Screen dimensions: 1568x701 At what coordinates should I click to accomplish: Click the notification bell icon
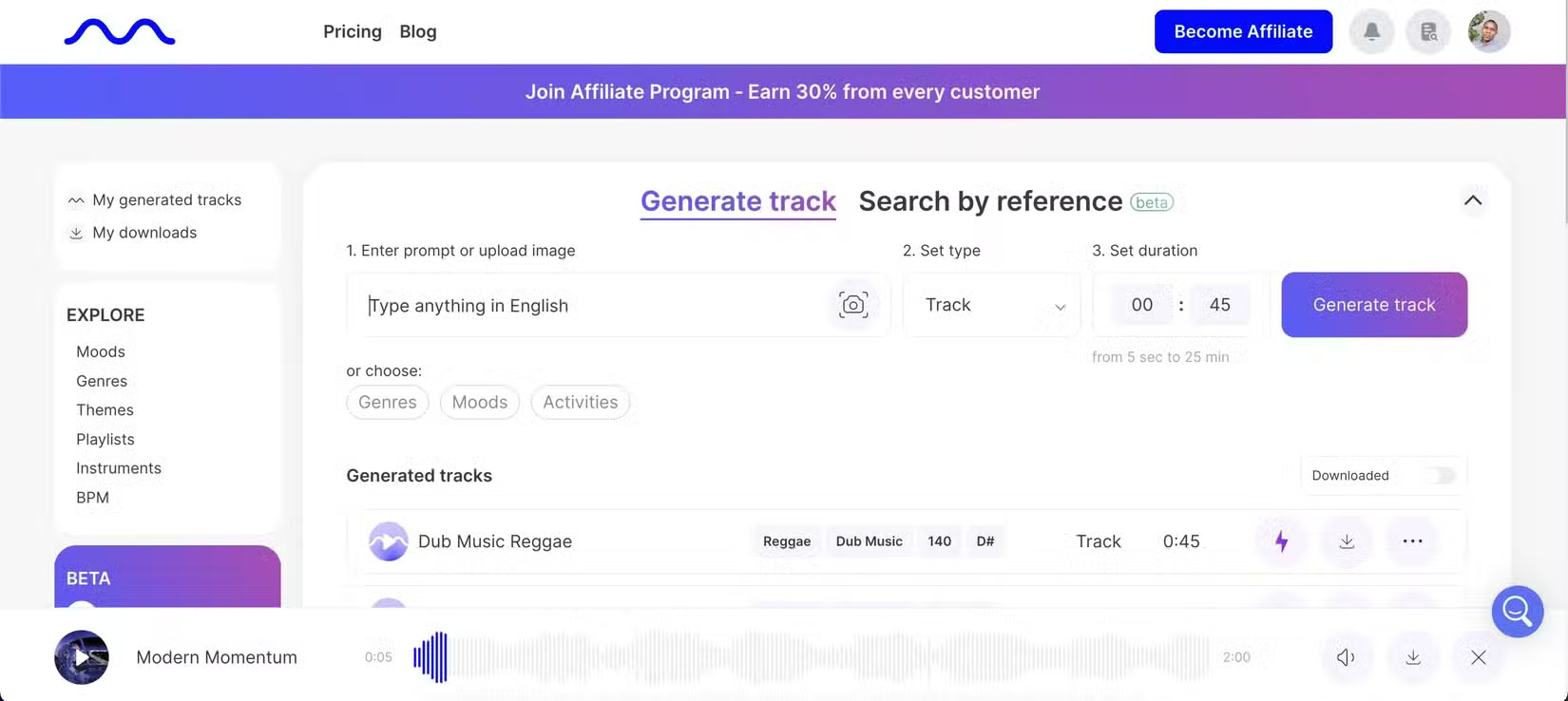coord(1371,31)
